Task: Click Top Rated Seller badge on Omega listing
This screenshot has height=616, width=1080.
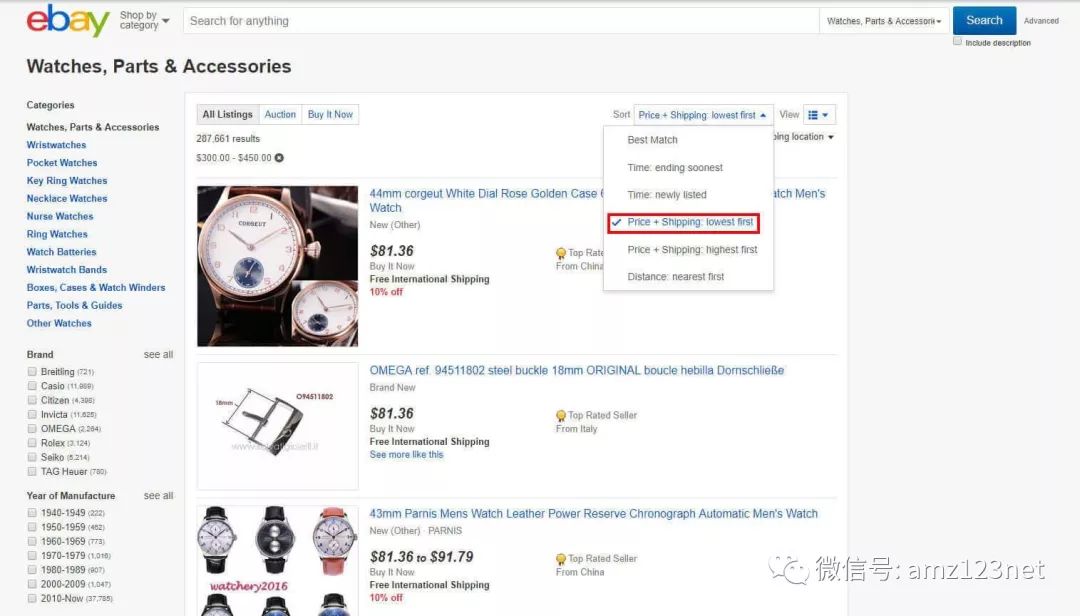Action: [602, 416]
